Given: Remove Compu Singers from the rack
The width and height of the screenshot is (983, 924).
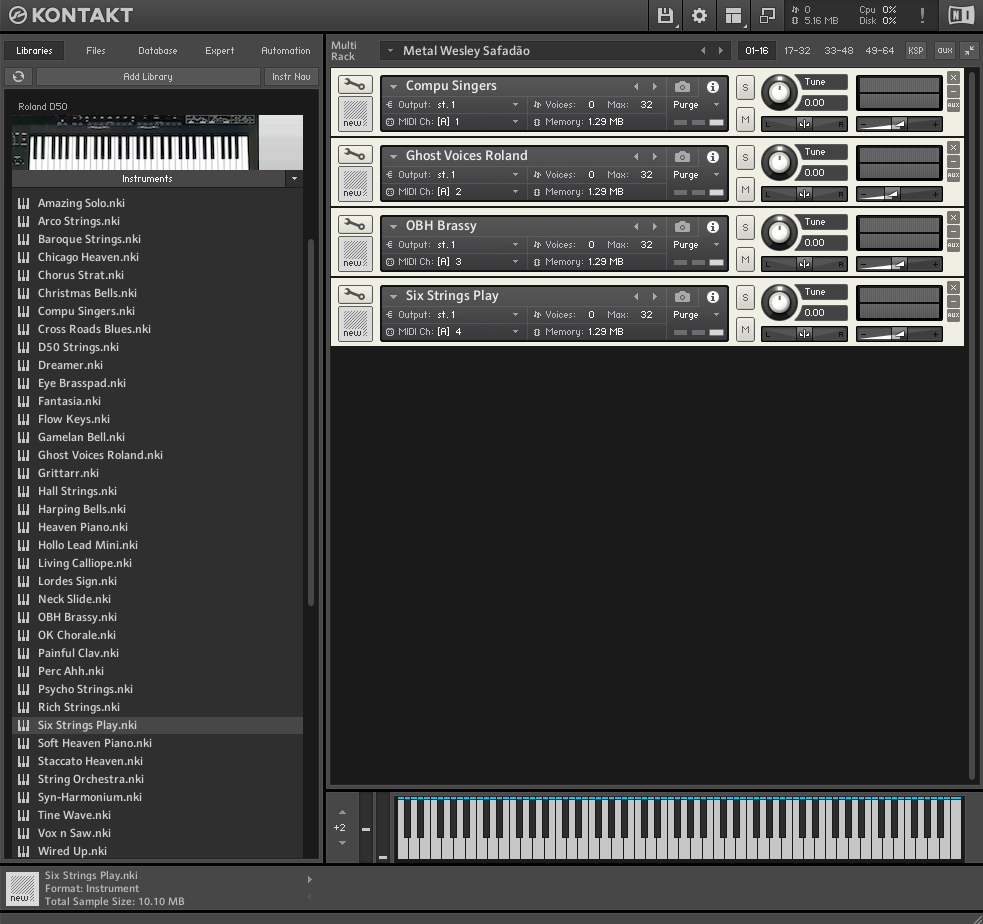Looking at the screenshot, I should (x=954, y=78).
